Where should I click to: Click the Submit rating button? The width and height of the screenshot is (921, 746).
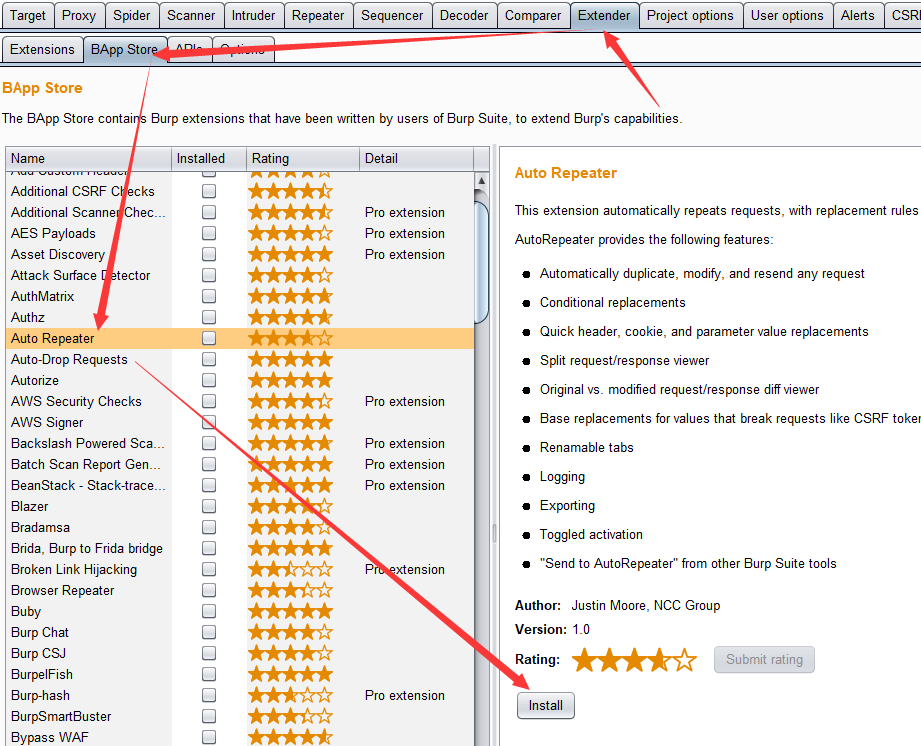(x=764, y=659)
